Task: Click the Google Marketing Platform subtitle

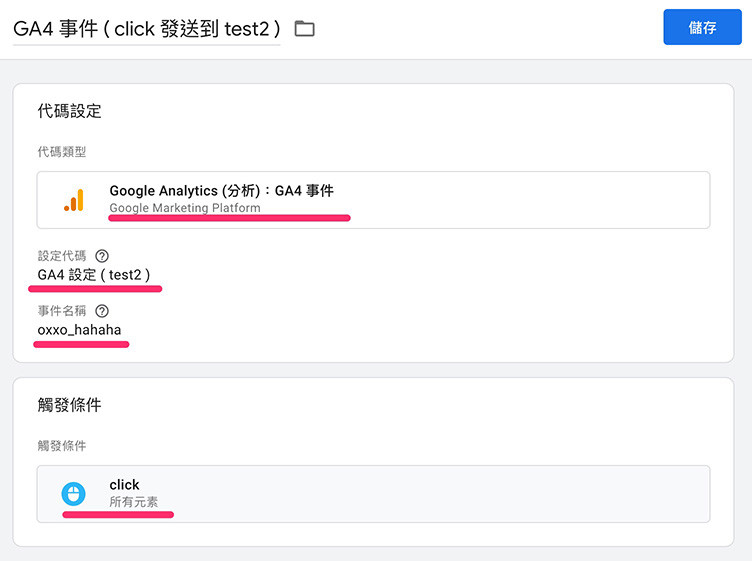Action: (185, 208)
